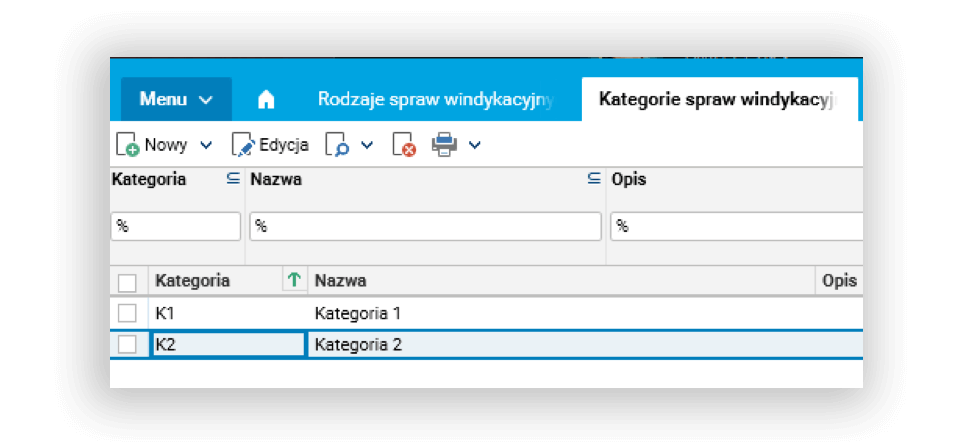
Task: Select the Kategorie spraw windykacyjnych tab
Action: click(x=715, y=100)
